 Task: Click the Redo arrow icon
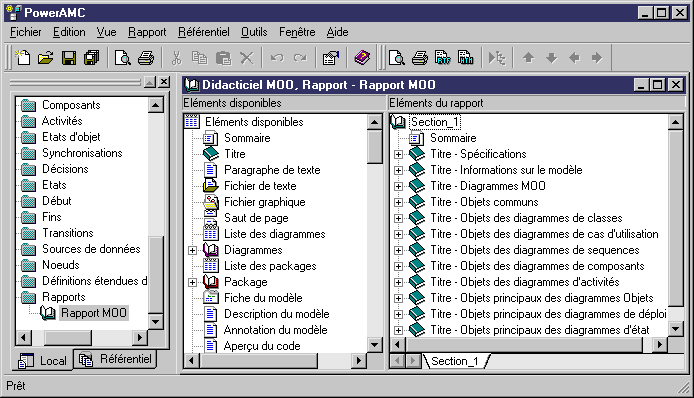coord(300,58)
